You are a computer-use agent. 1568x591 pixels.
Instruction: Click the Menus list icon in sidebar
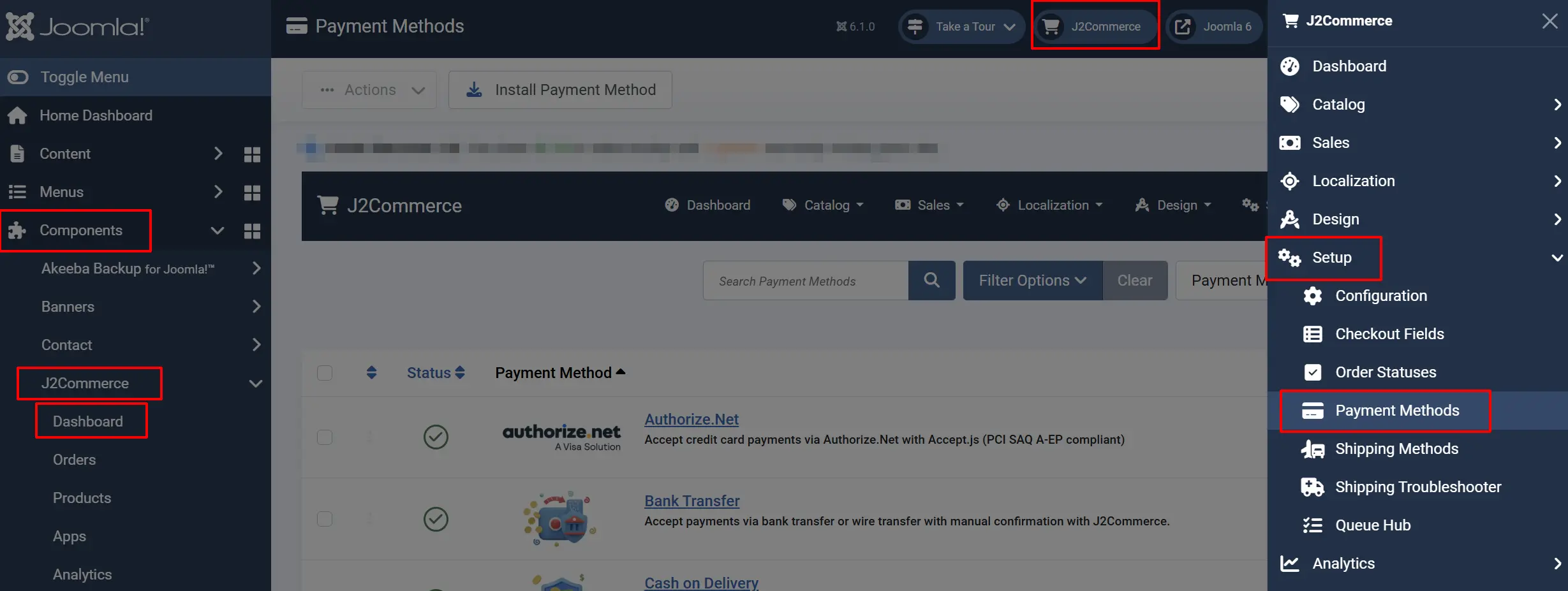point(17,192)
